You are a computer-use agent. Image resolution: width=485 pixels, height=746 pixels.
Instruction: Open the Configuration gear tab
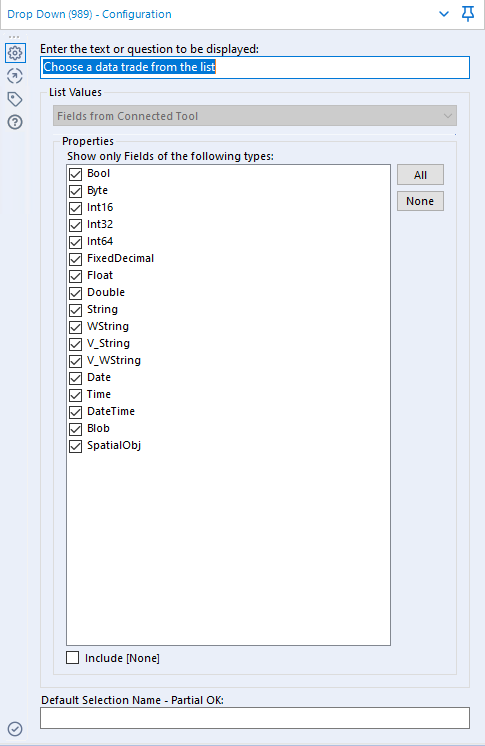click(15, 53)
